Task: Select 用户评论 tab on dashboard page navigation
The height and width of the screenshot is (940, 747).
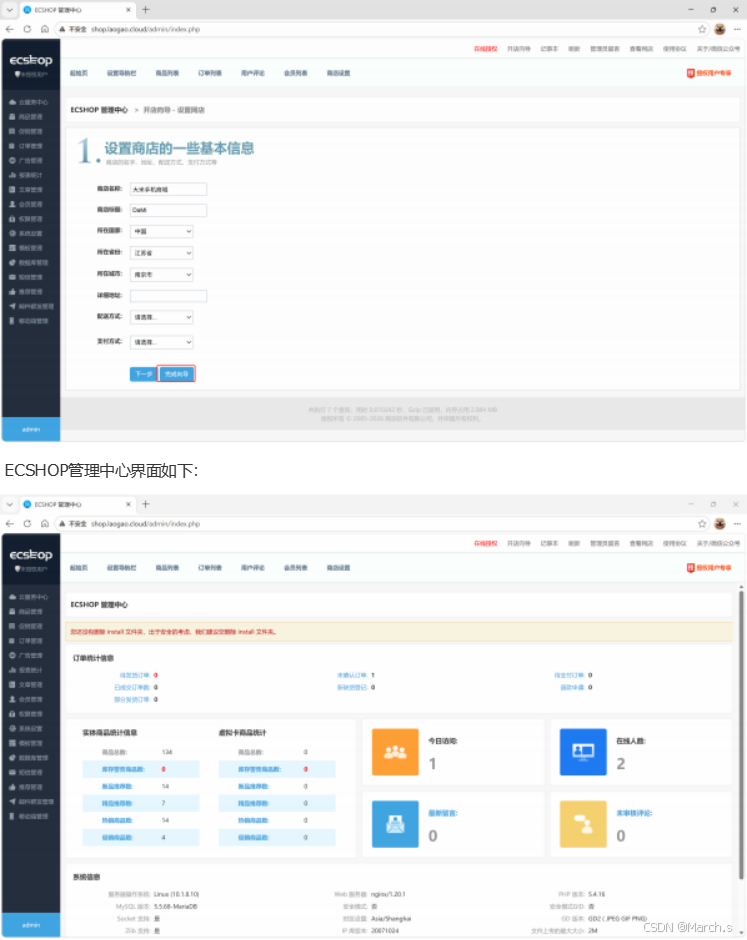Action: tap(253, 568)
